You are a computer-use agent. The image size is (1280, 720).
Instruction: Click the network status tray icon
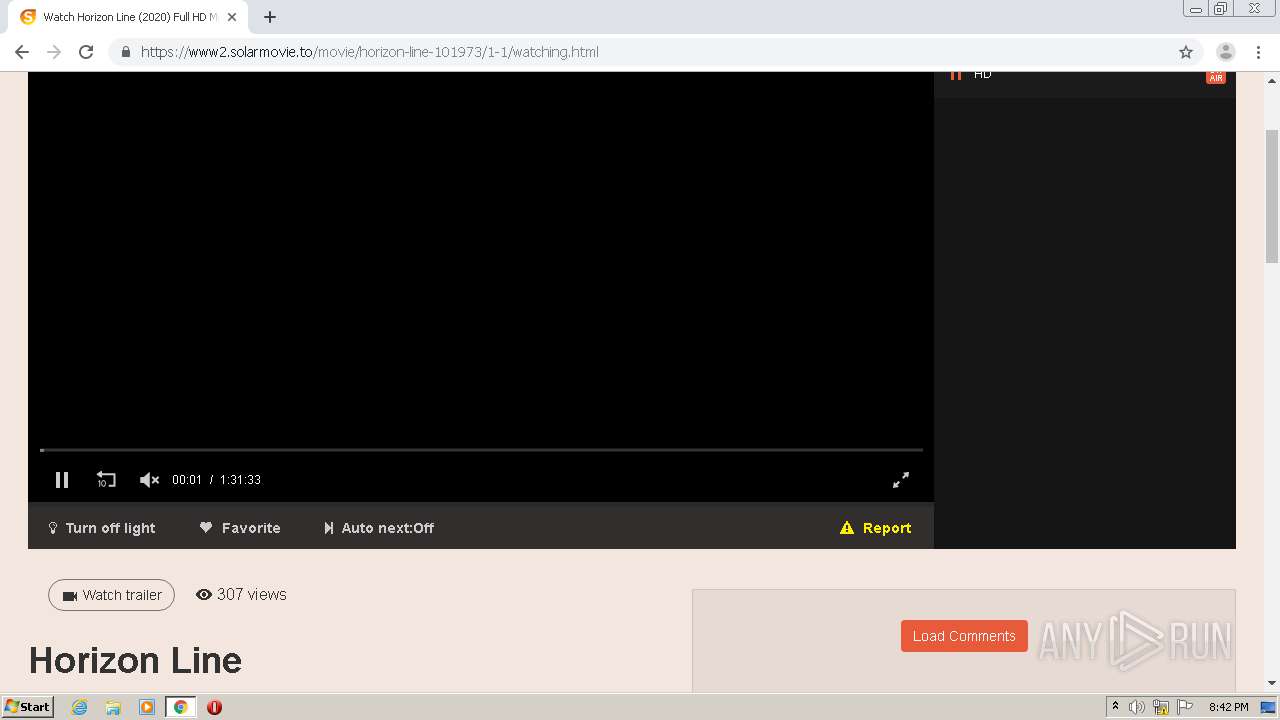pos(1161,707)
